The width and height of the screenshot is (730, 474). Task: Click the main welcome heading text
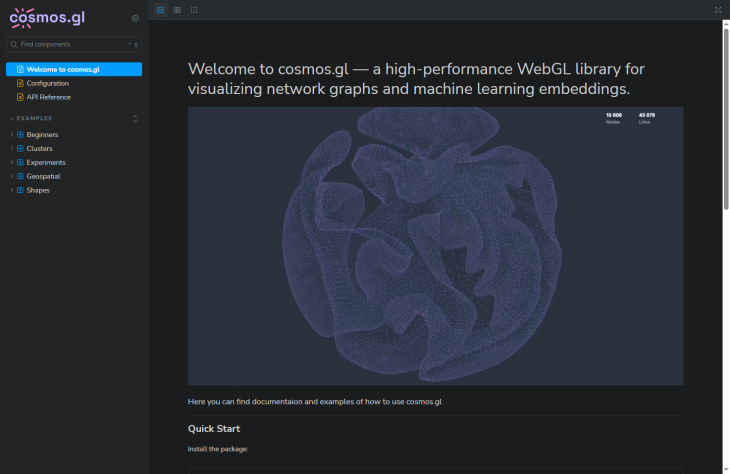click(x=416, y=79)
